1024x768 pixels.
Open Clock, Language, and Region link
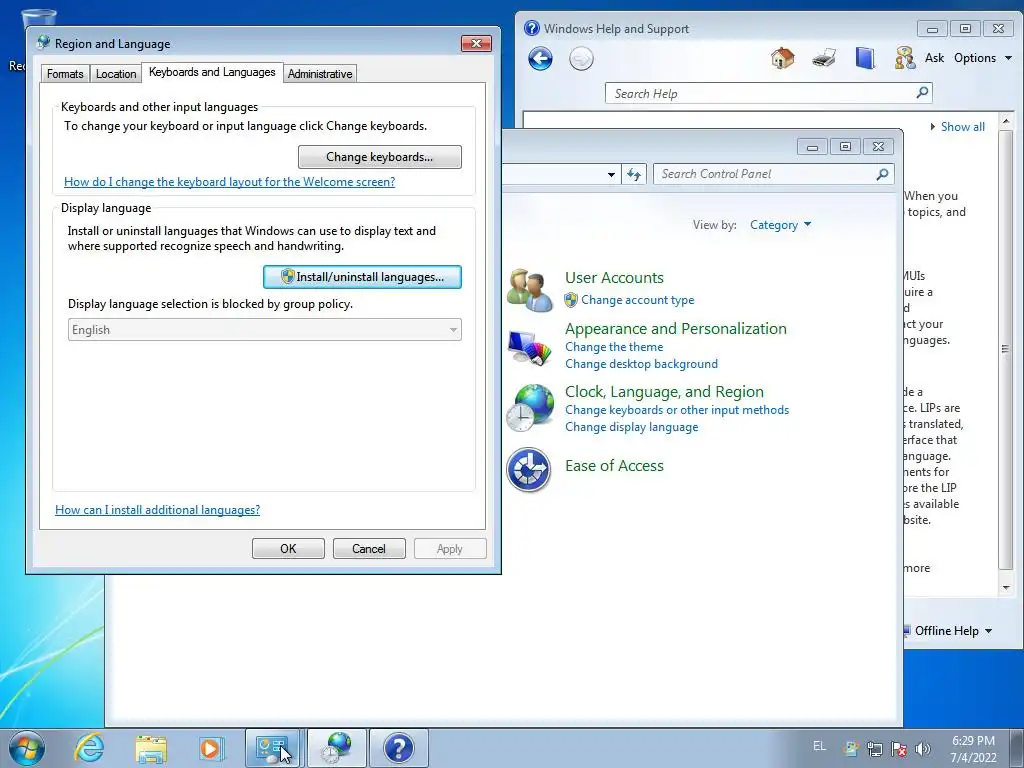pyautogui.click(x=664, y=392)
